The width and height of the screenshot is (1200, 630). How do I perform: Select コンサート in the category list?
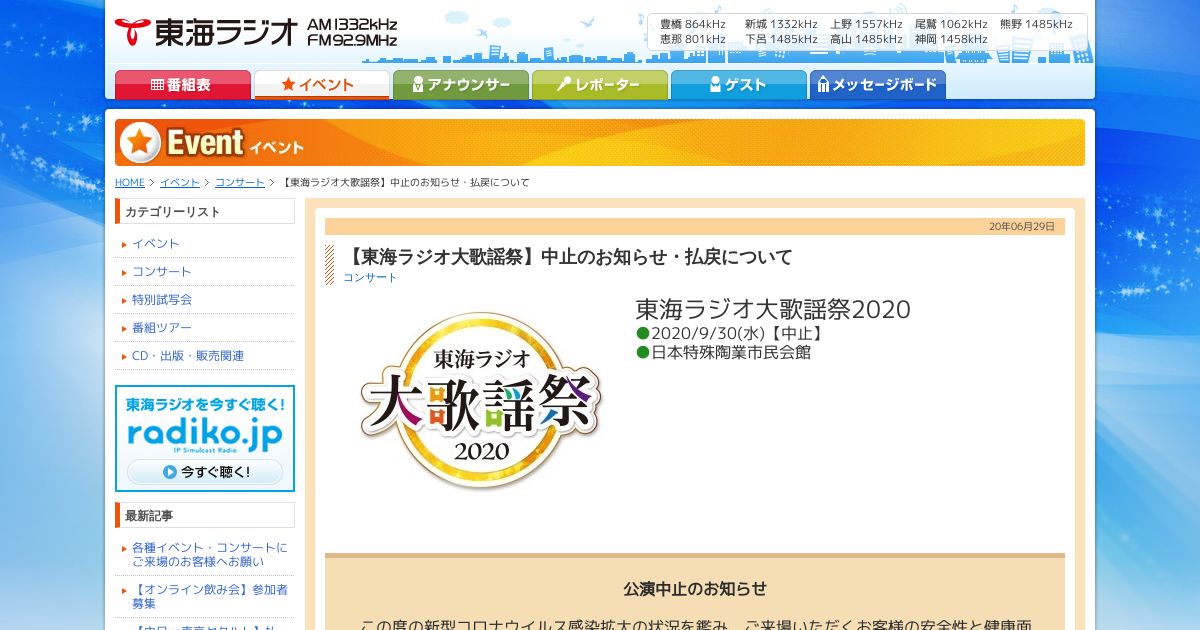(162, 272)
